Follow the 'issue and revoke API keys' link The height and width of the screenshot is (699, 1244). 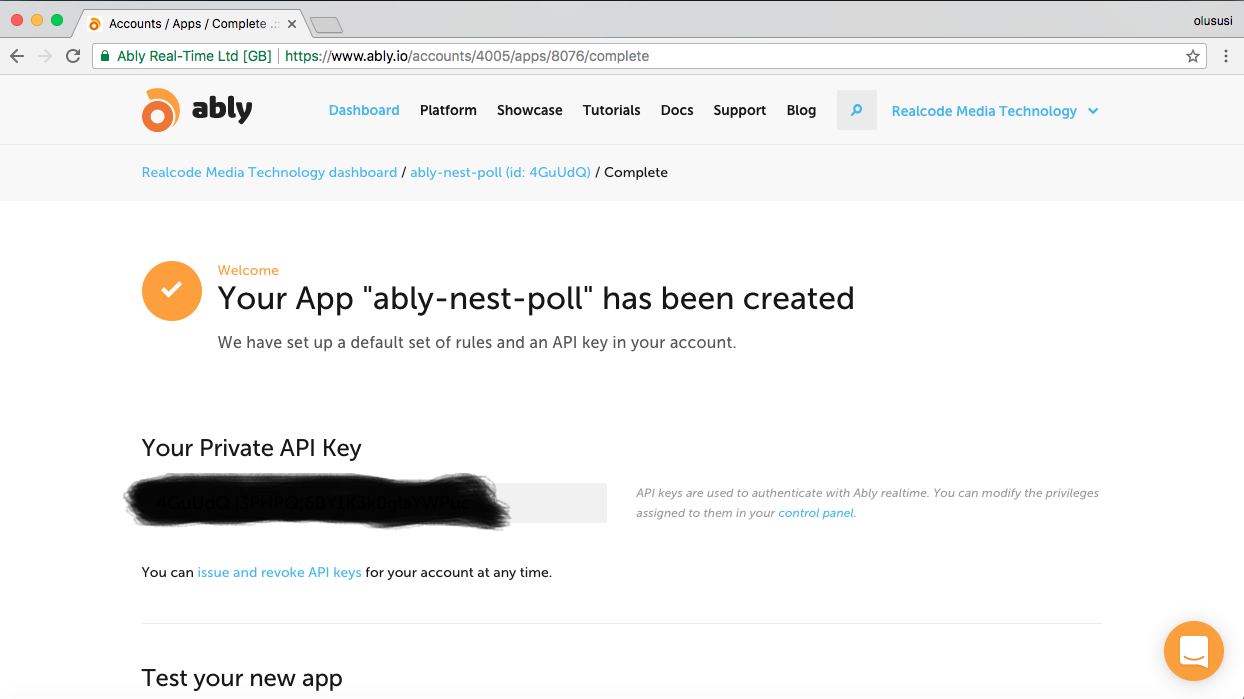click(280, 573)
